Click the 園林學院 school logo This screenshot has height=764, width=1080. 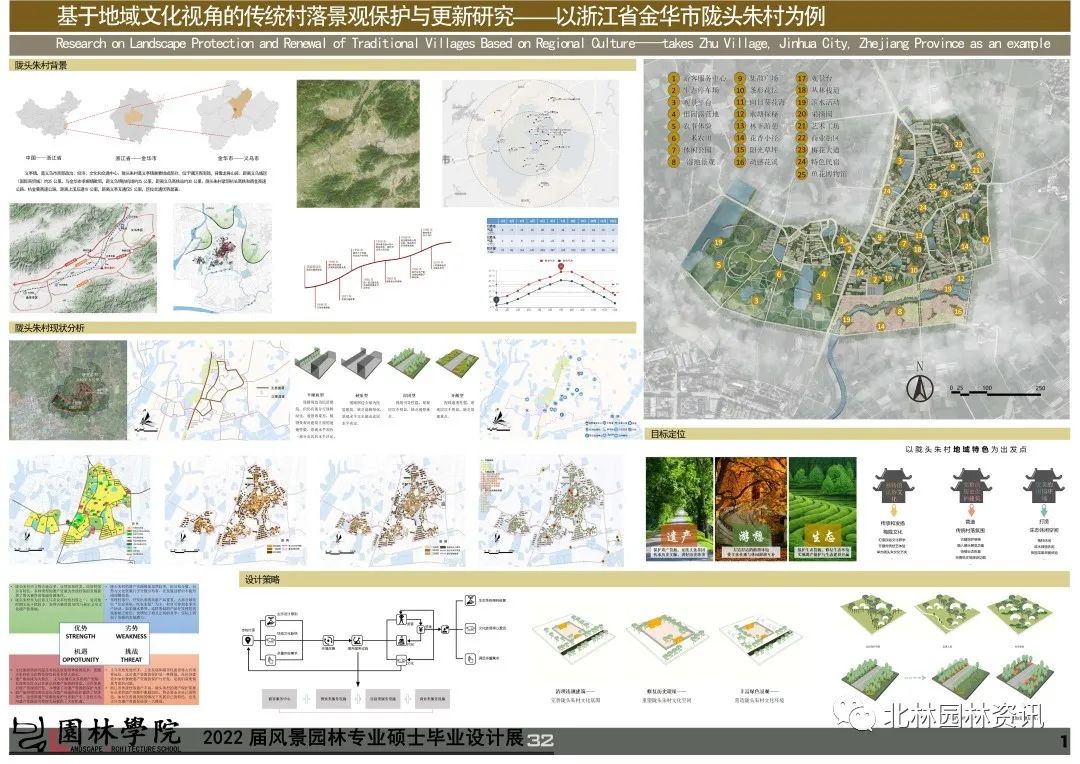(x=96, y=734)
